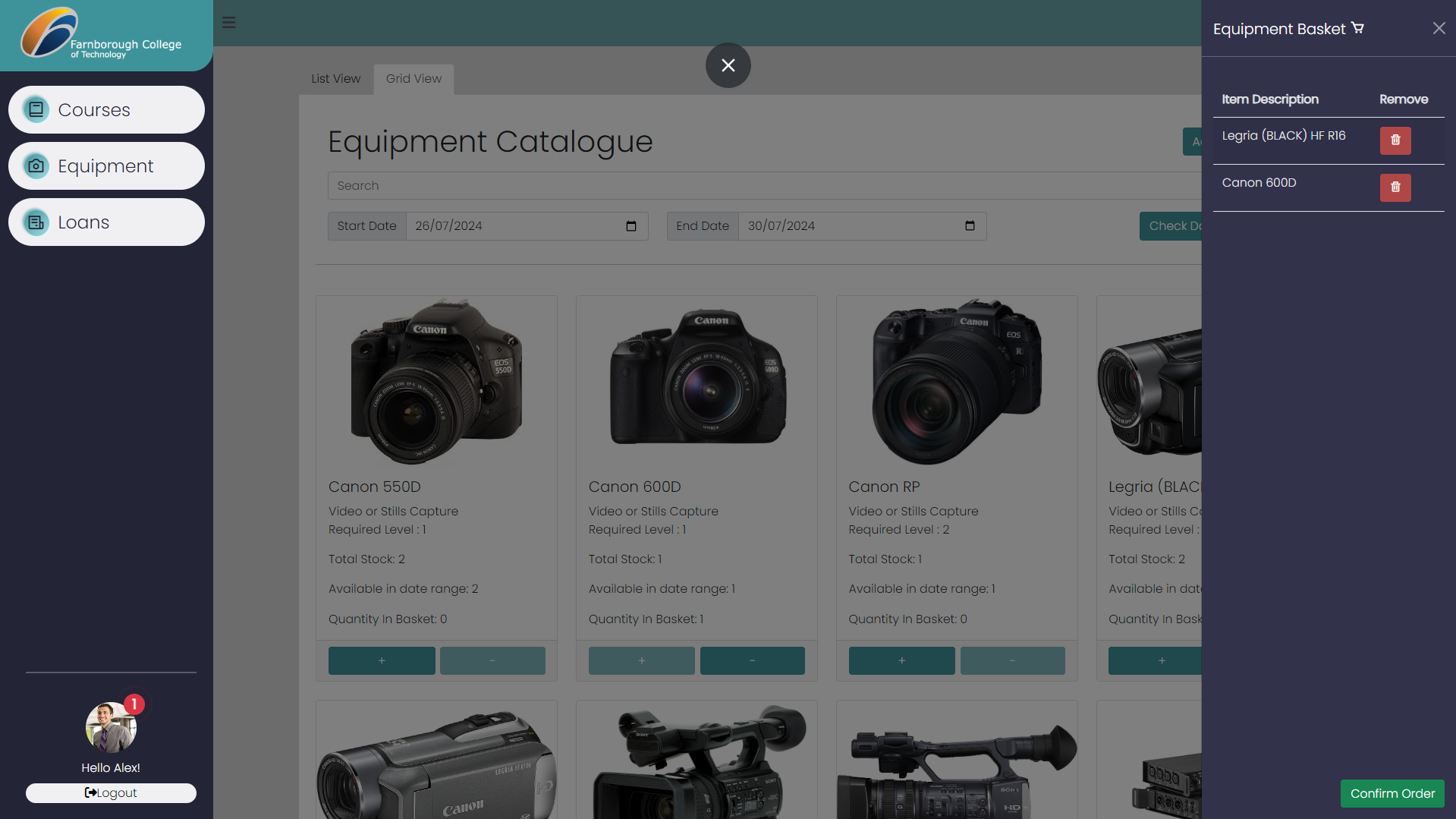Open the Canon 600D product image
Image resolution: width=1456 pixels, height=819 pixels.
point(697,382)
